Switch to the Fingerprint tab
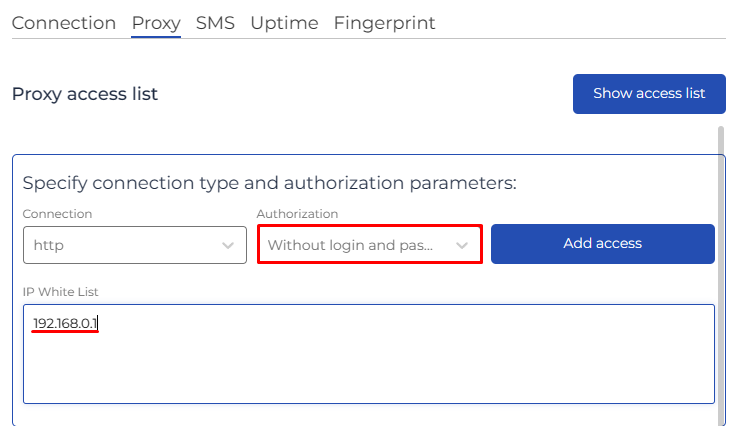This screenshot has height=426, width=738. point(384,23)
